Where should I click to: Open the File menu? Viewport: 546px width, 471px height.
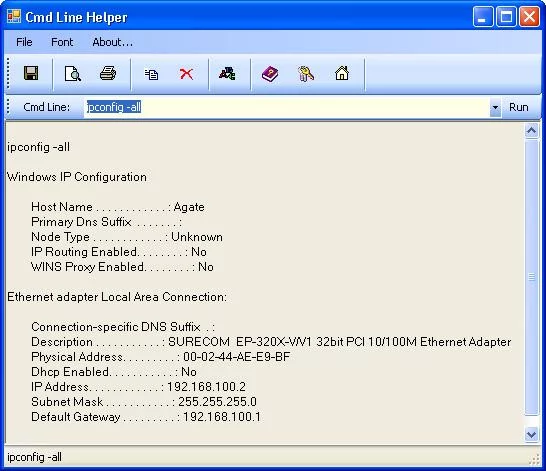(x=24, y=42)
